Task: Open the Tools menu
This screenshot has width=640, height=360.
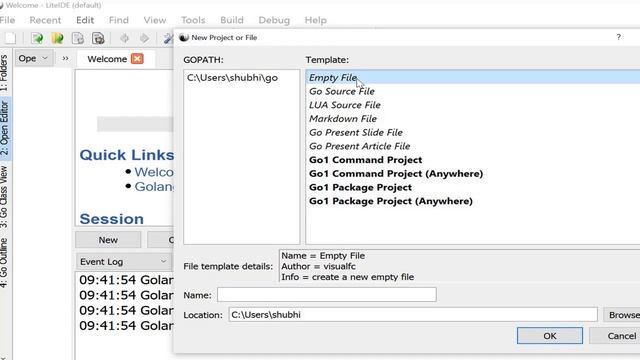Action: tap(193, 20)
